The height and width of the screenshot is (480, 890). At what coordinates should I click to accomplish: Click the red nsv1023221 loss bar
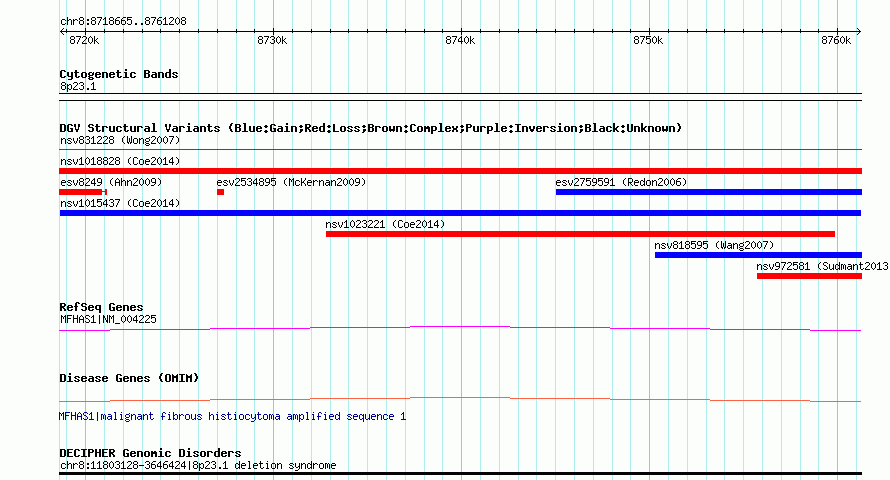[581, 234]
